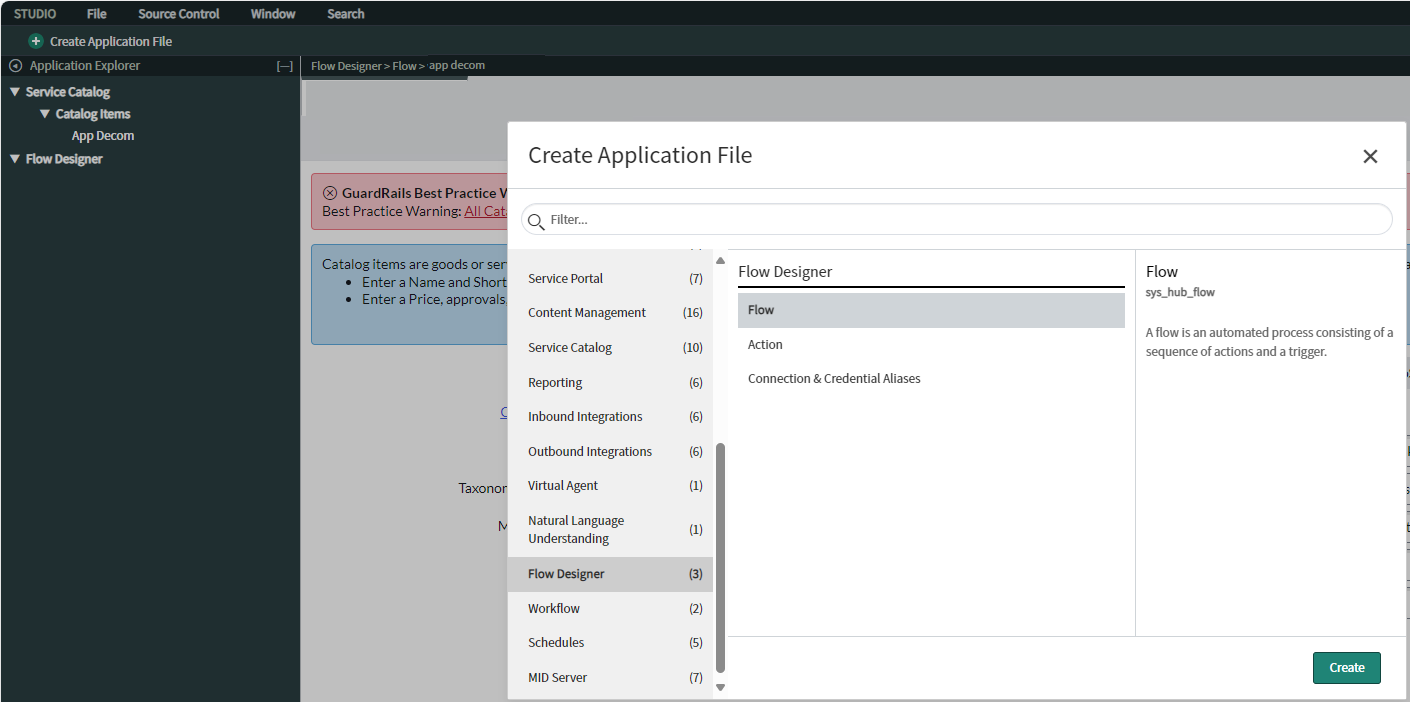The height and width of the screenshot is (702, 1410).
Task: Select the Inbound Integrations category
Action: click(x=610, y=417)
